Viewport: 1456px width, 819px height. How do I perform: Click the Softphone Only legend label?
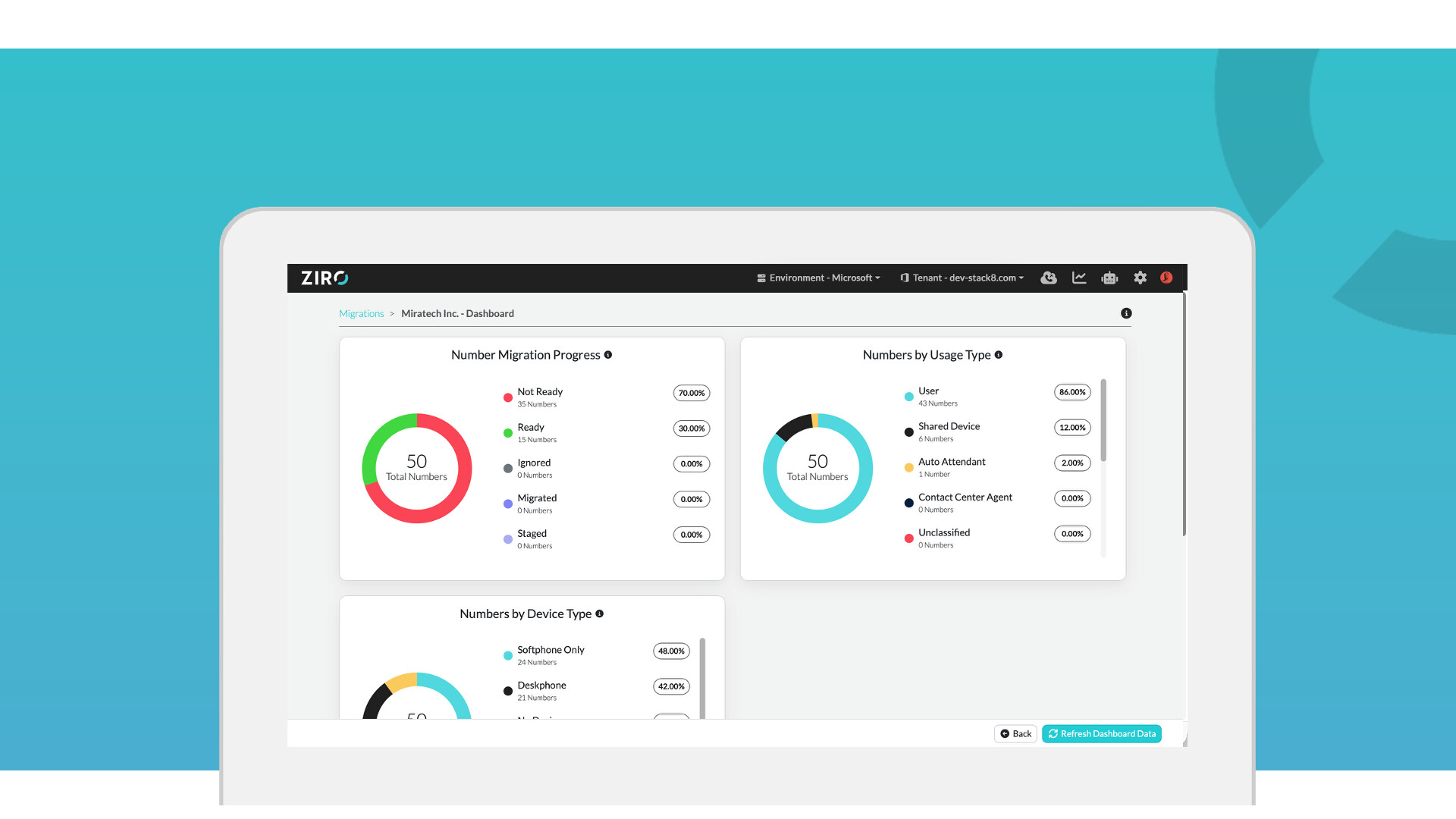[x=551, y=650]
